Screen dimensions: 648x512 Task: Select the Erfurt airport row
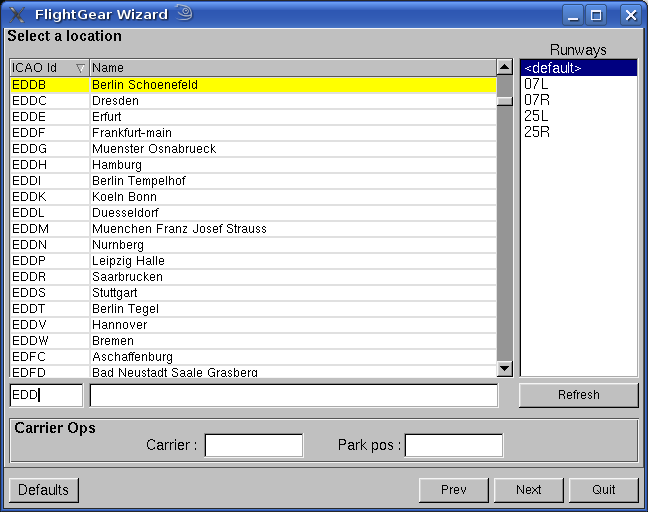tap(253, 117)
